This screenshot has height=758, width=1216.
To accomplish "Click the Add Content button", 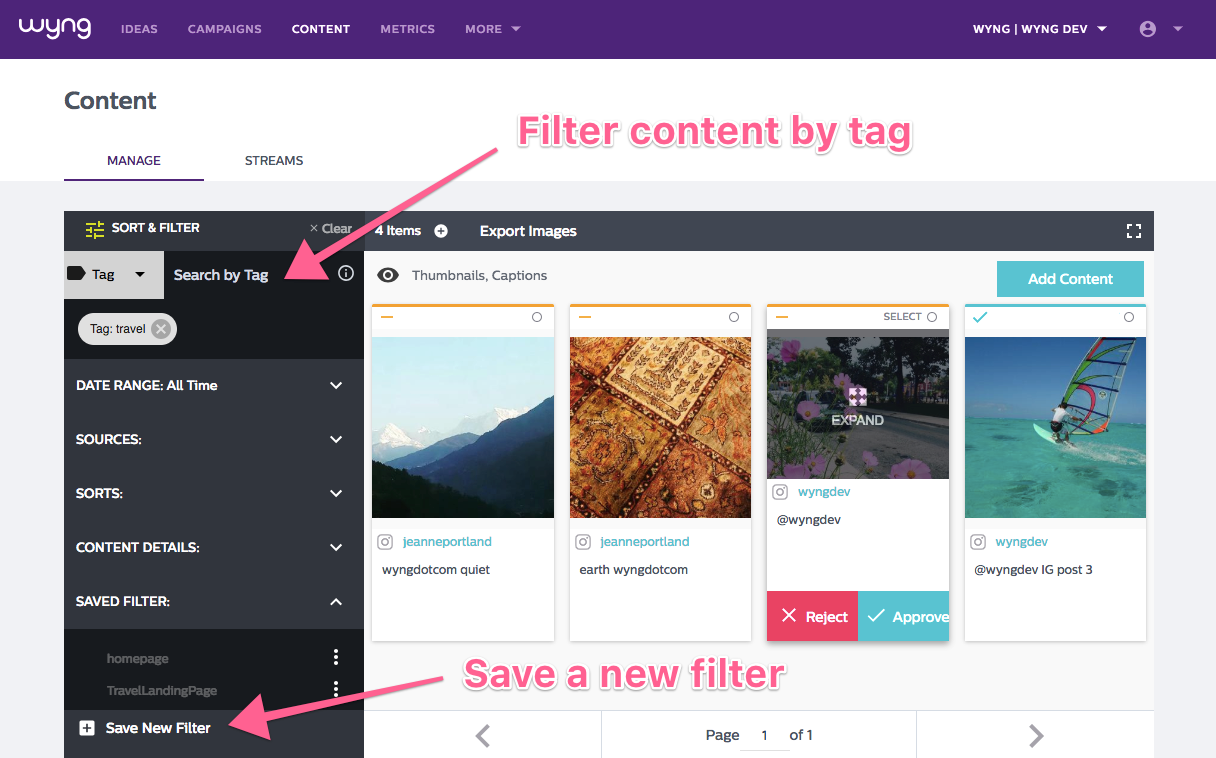I will [x=1070, y=279].
